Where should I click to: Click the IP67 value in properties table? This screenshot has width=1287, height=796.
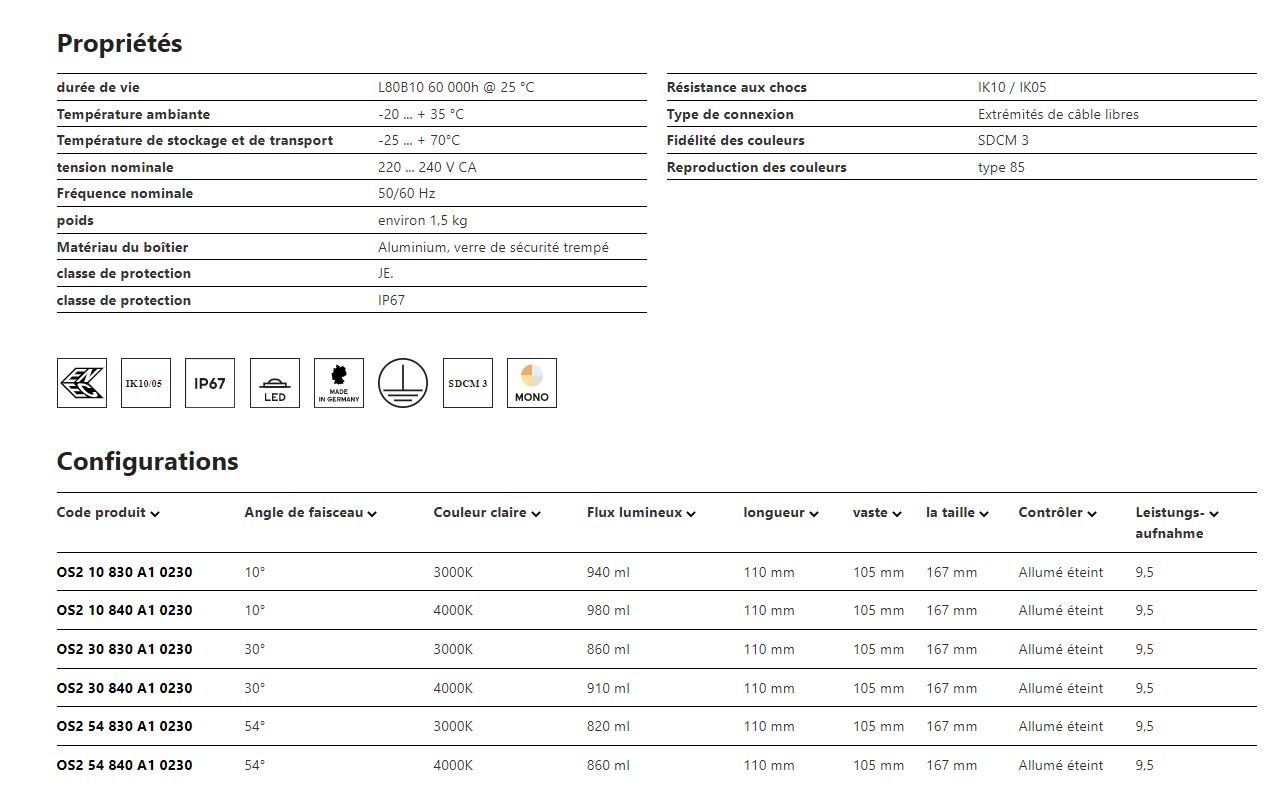click(x=391, y=300)
